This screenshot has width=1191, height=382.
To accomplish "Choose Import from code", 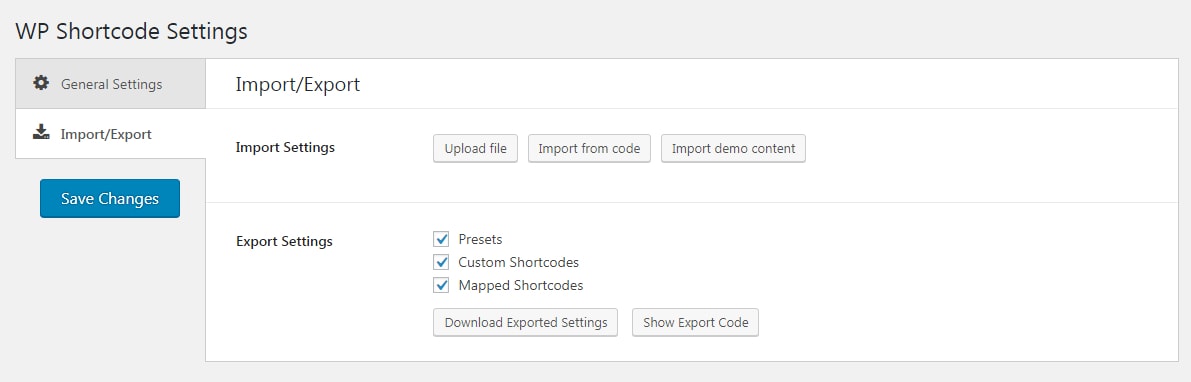I will tap(589, 149).
